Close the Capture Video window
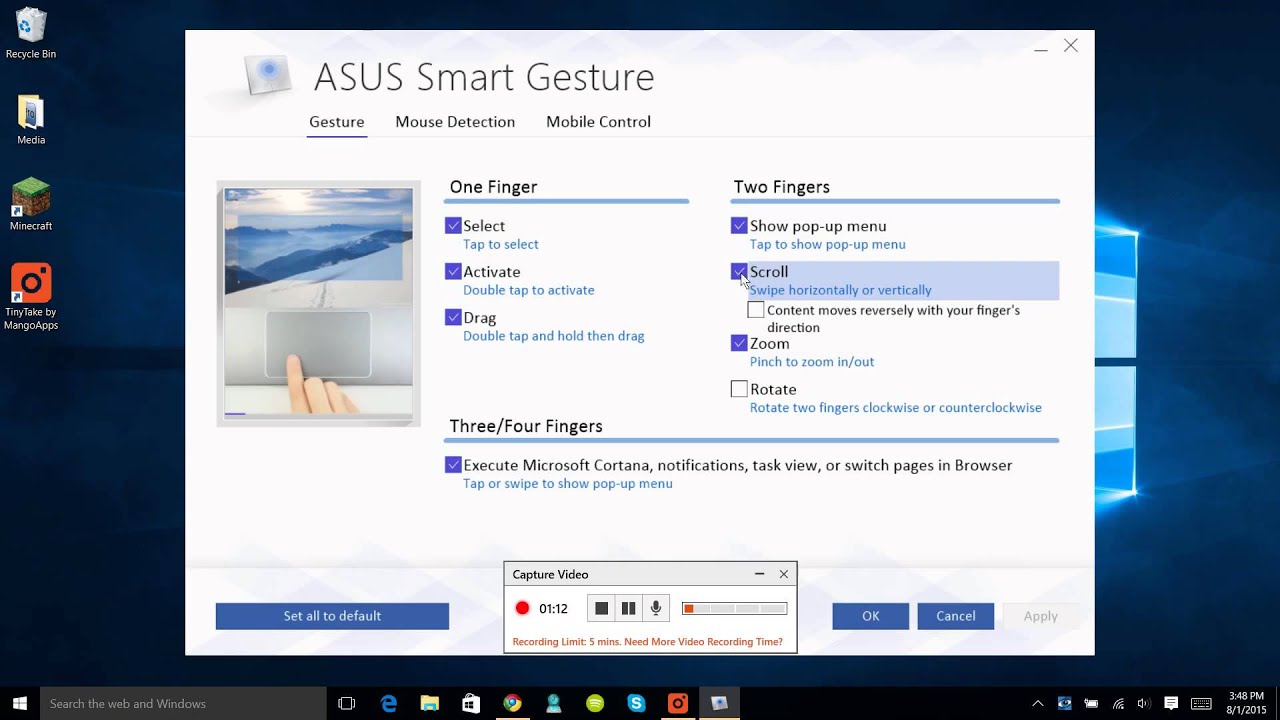The height and width of the screenshot is (720, 1280). pyautogui.click(x=784, y=574)
